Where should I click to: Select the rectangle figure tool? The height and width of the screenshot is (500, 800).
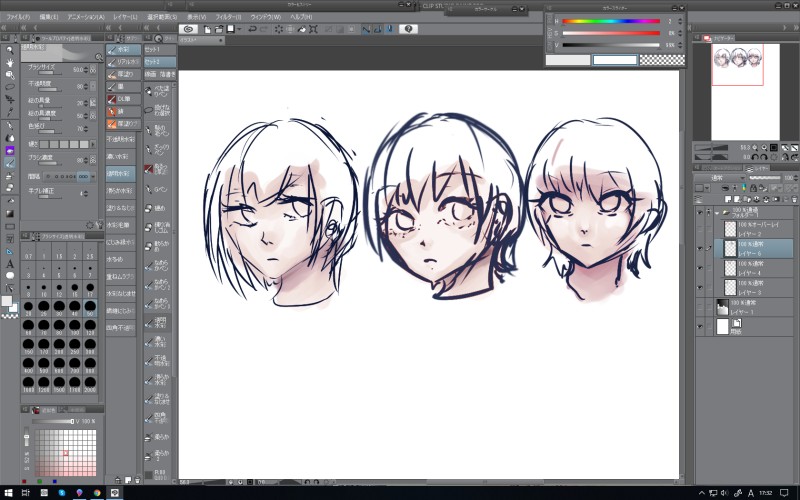[10, 227]
